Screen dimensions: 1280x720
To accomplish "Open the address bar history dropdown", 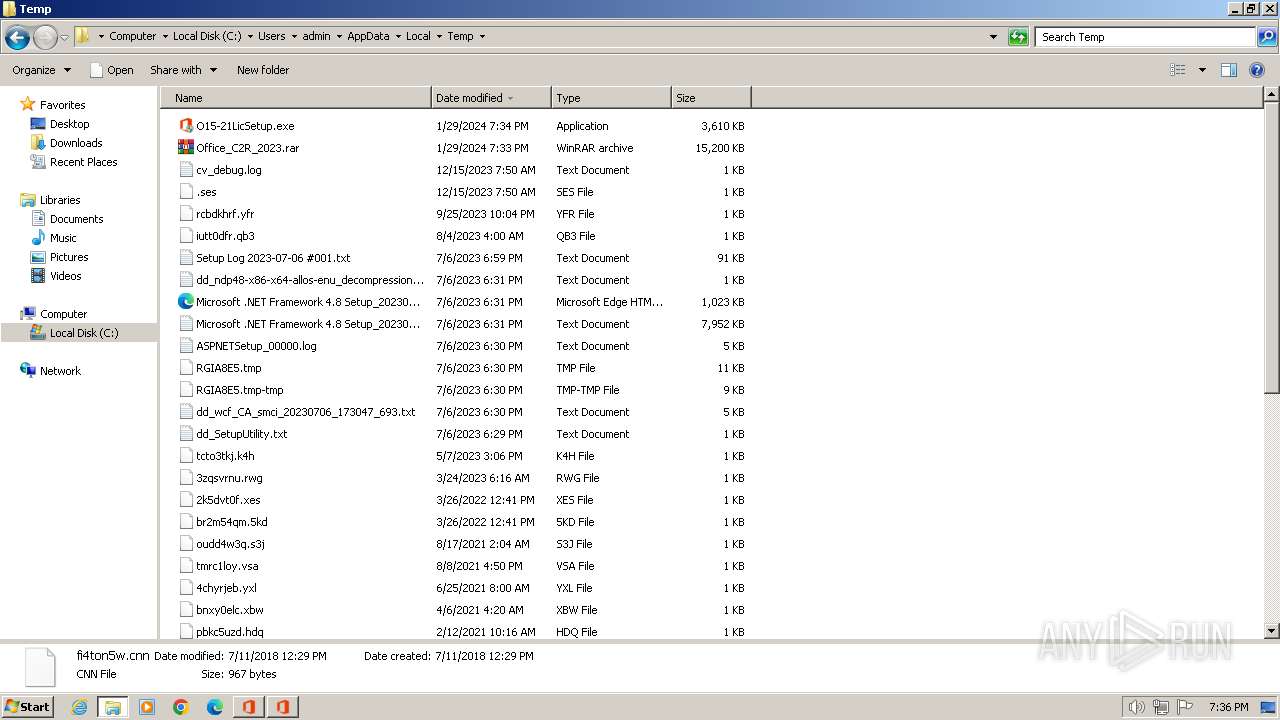I will coord(993,37).
